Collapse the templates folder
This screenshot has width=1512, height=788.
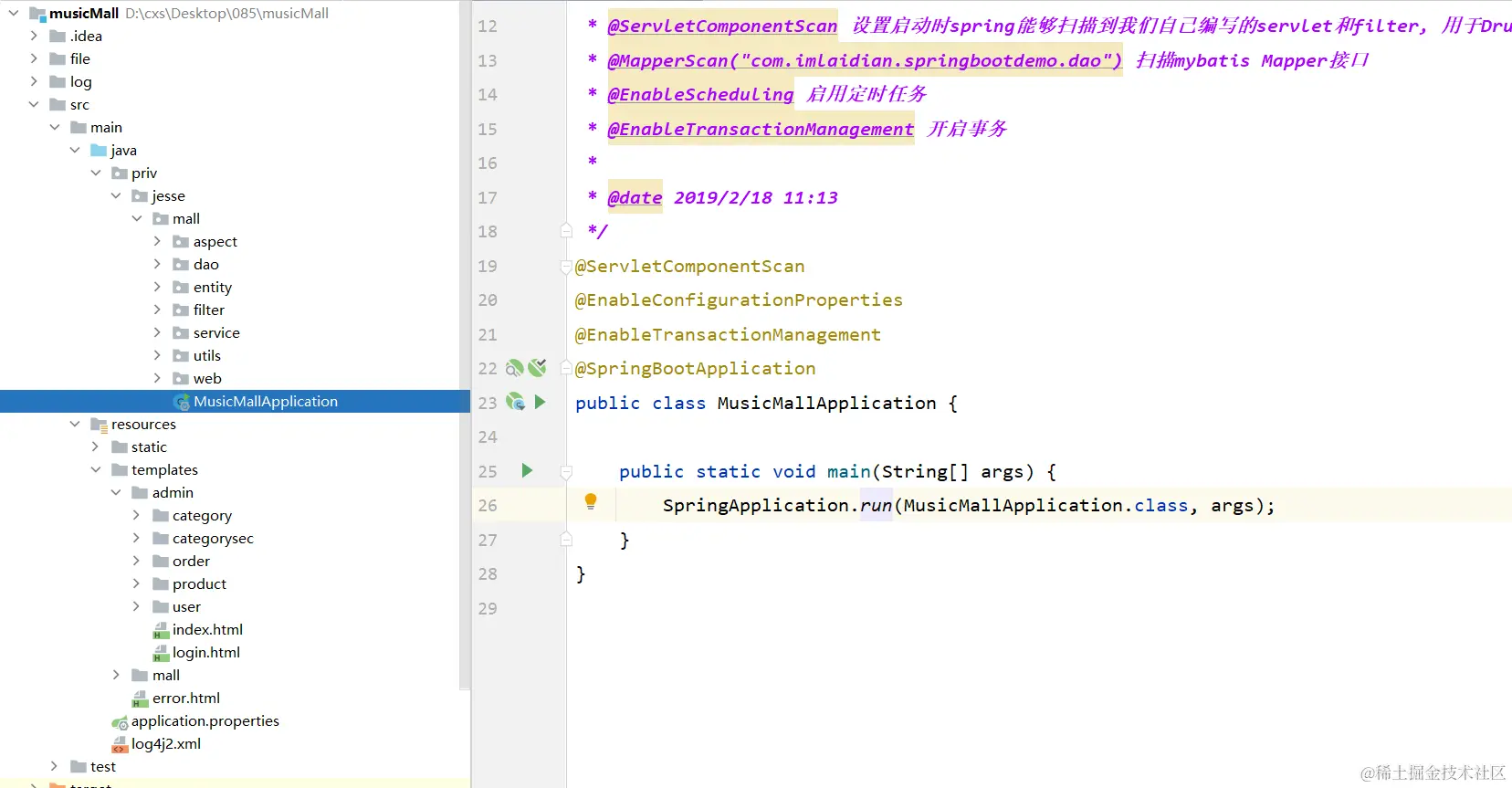click(96, 470)
